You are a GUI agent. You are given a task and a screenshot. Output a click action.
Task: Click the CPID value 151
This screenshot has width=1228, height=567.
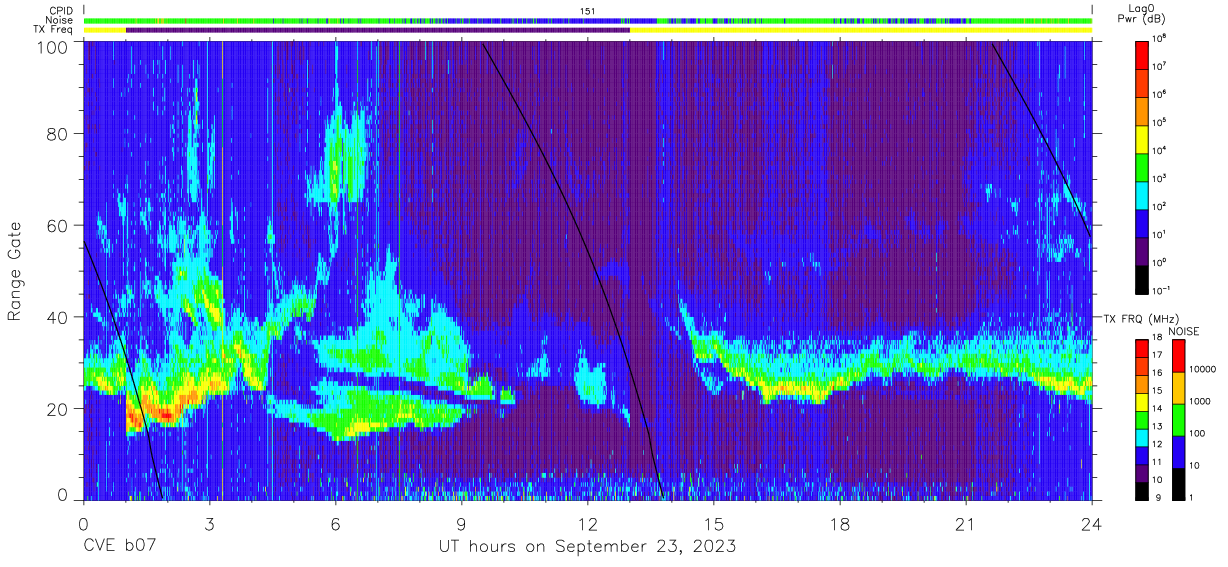[x=587, y=10]
